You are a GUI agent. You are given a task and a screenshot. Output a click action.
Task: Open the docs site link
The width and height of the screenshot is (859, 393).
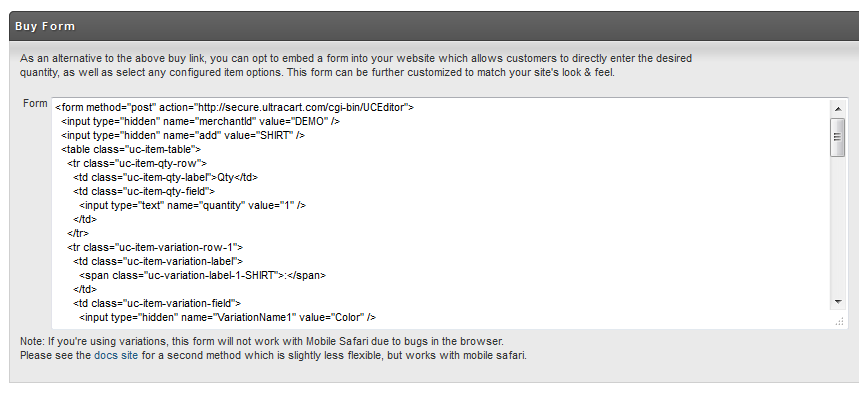click(116, 355)
